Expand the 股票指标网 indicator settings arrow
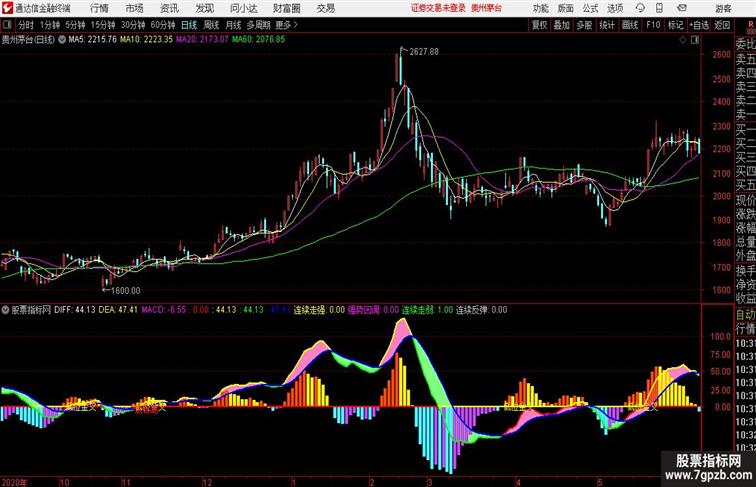Viewport: 756px width, 487px height. tap(5, 310)
